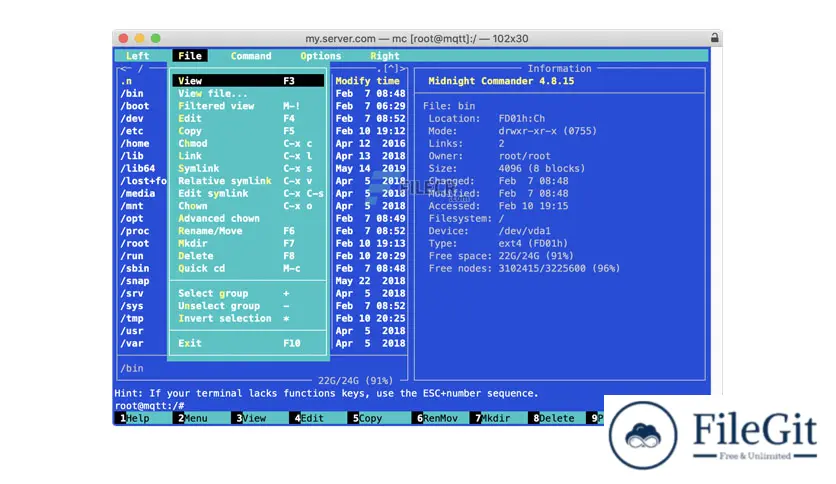This screenshot has width=836, height=484.
Task: Choose Chmod from File menu
Action: [248, 143]
